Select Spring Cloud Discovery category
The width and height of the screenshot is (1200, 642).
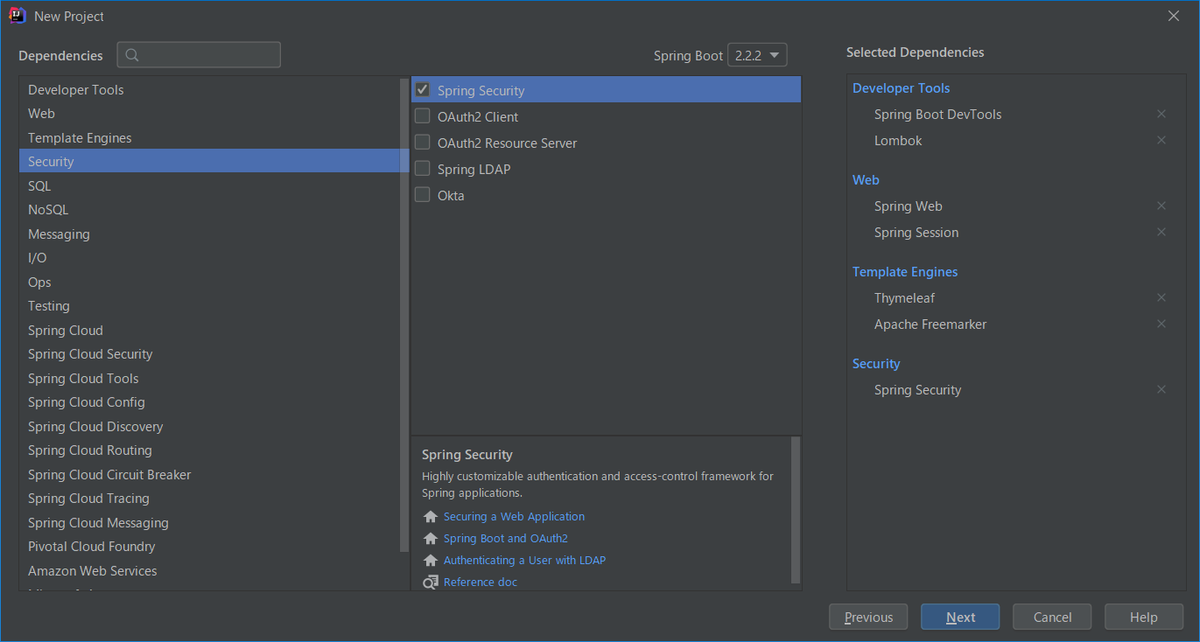tap(209, 426)
